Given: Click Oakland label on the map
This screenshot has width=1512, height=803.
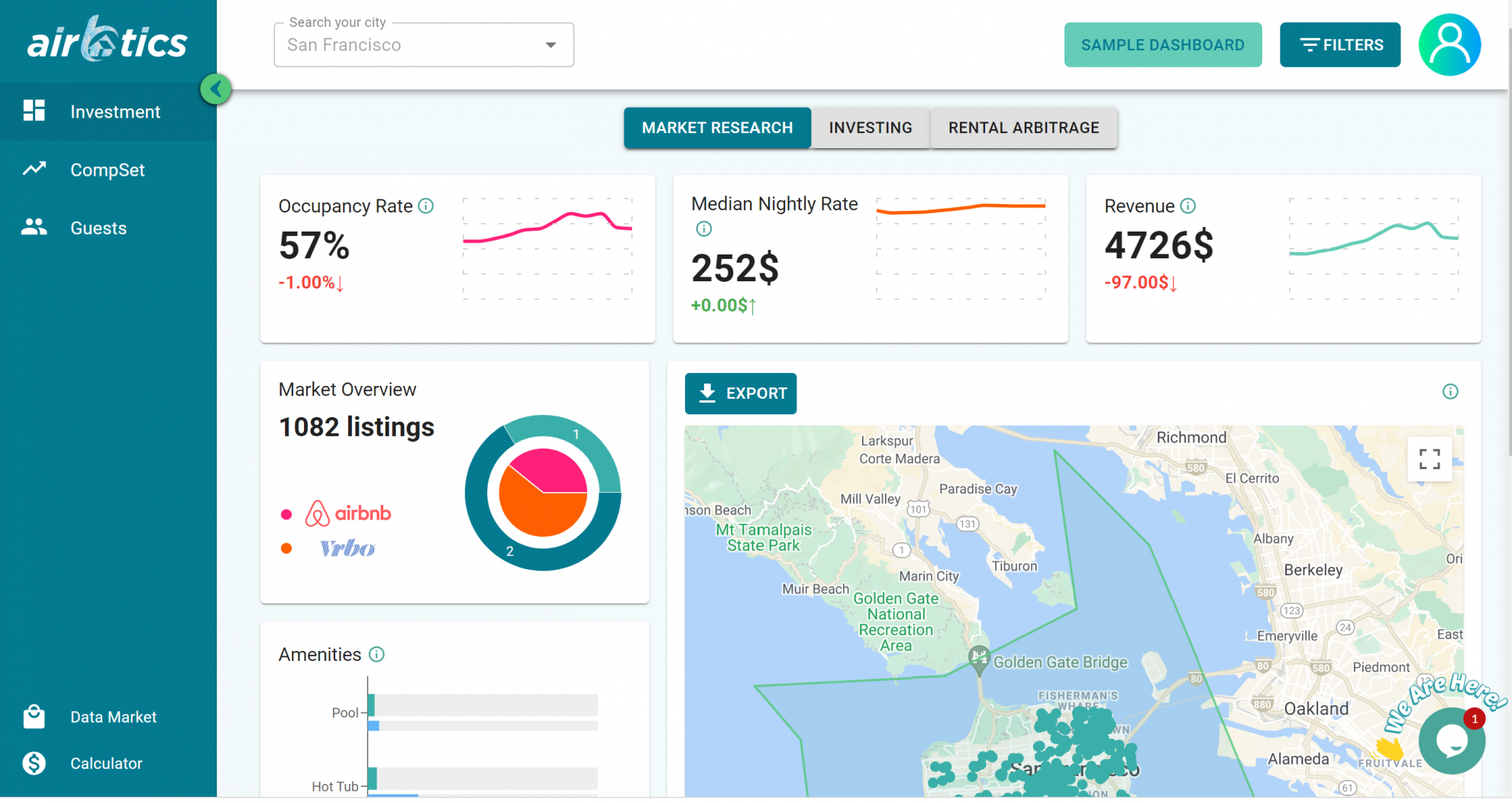Looking at the screenshot, I should pos(1317,709).
